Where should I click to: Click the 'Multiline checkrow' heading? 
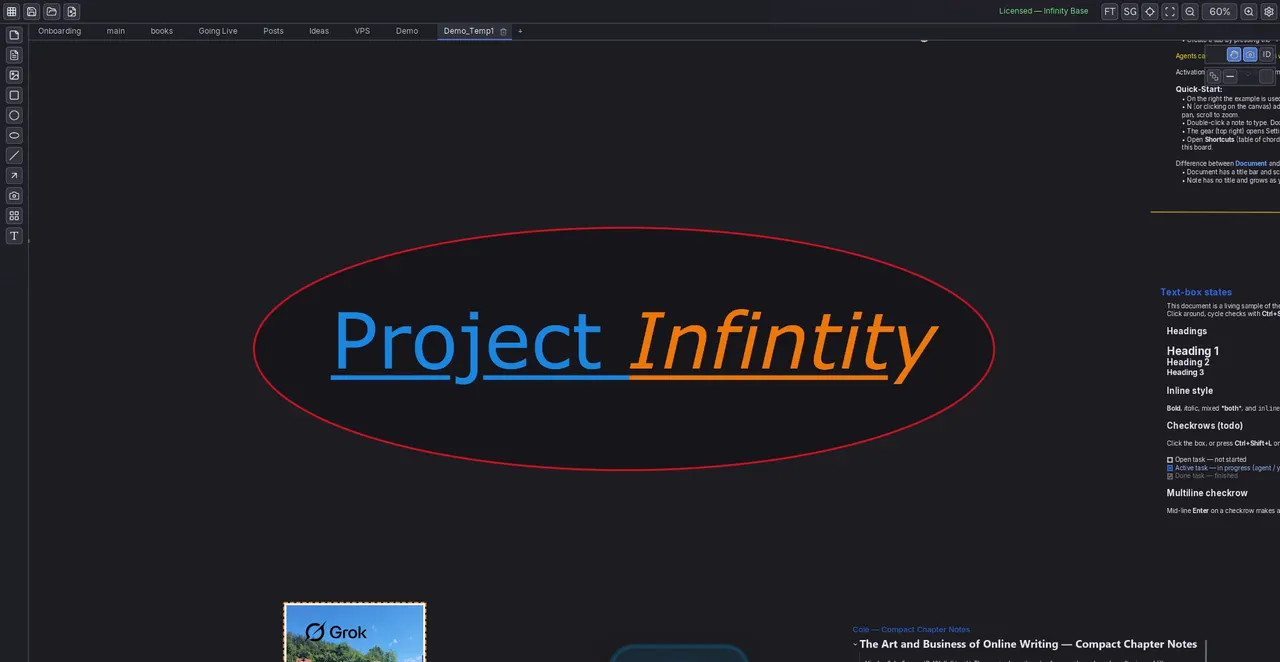click(1207, 493)
